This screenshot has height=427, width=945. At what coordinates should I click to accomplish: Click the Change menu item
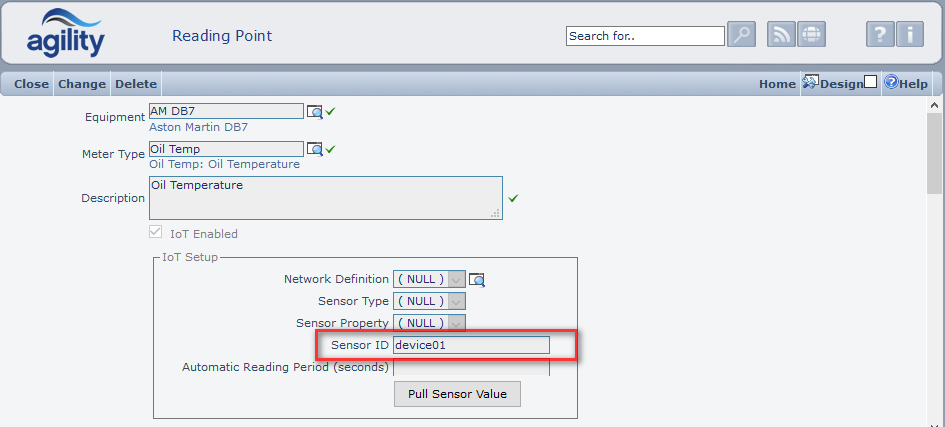[x=81, y=84]
